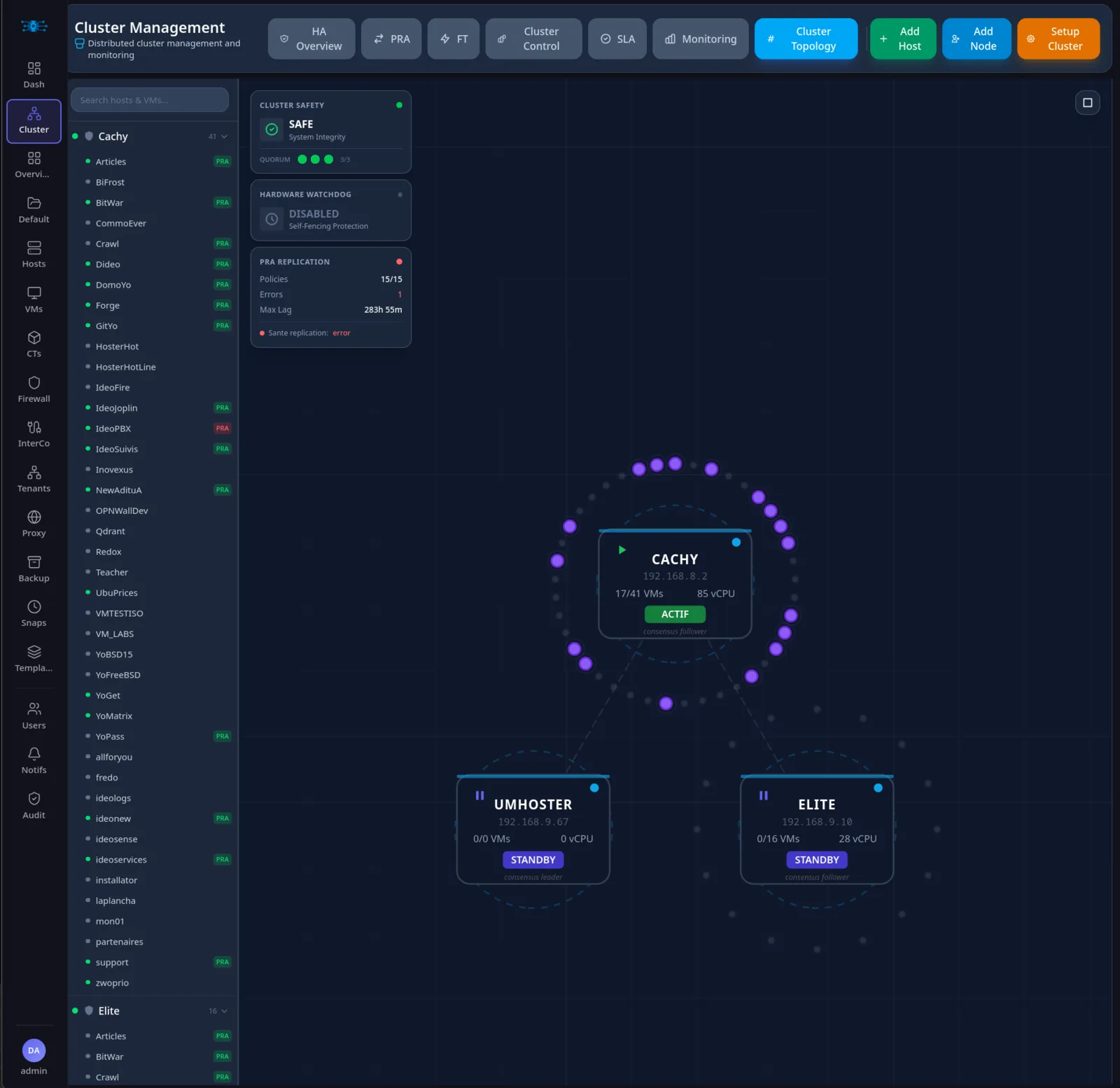1120x1088 pixels.
Task: Click the Add Host button
Action: [x=903, y=39]
